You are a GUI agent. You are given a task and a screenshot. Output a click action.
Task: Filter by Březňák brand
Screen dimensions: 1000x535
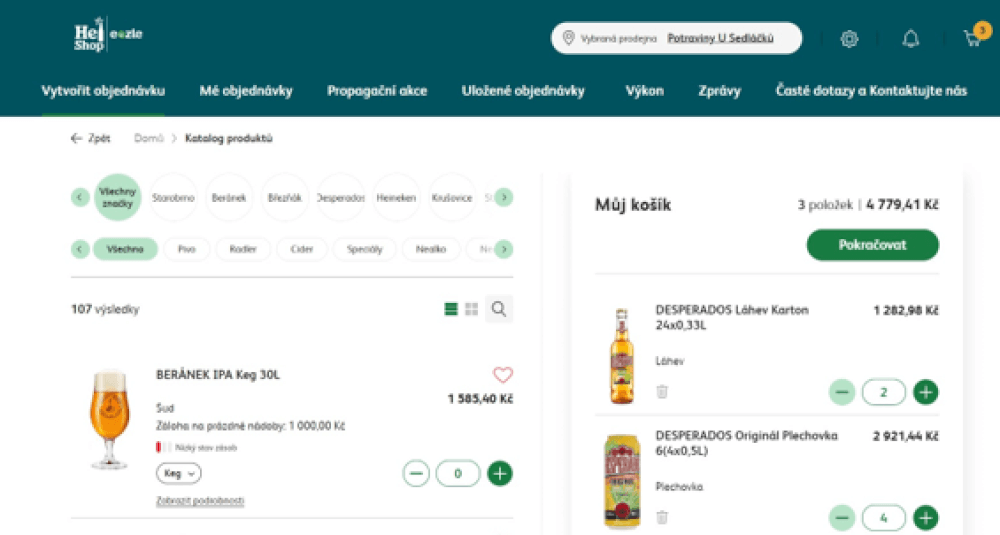click(284, 198)
